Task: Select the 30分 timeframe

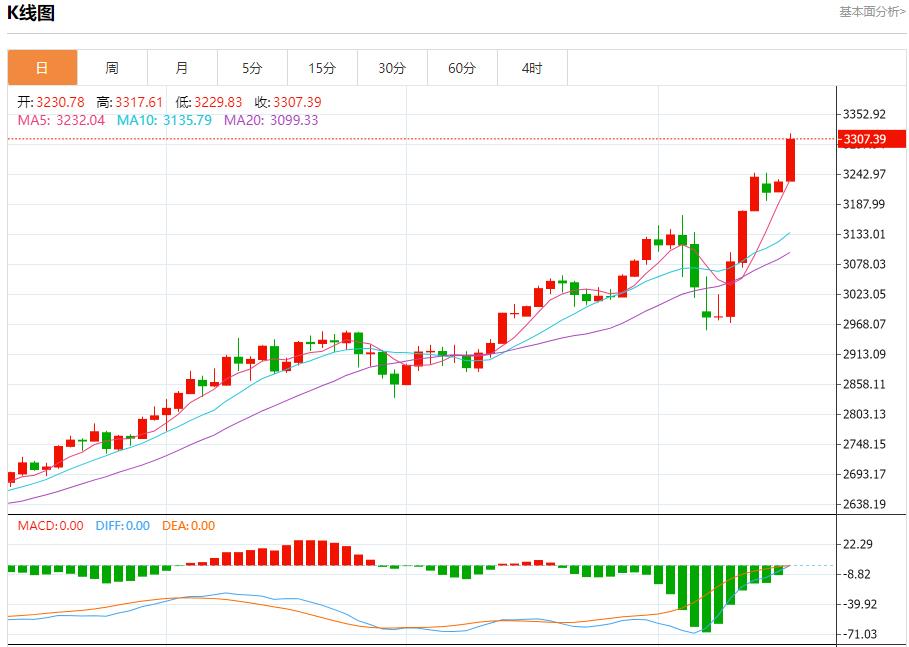Action: [x=392, y=68]
